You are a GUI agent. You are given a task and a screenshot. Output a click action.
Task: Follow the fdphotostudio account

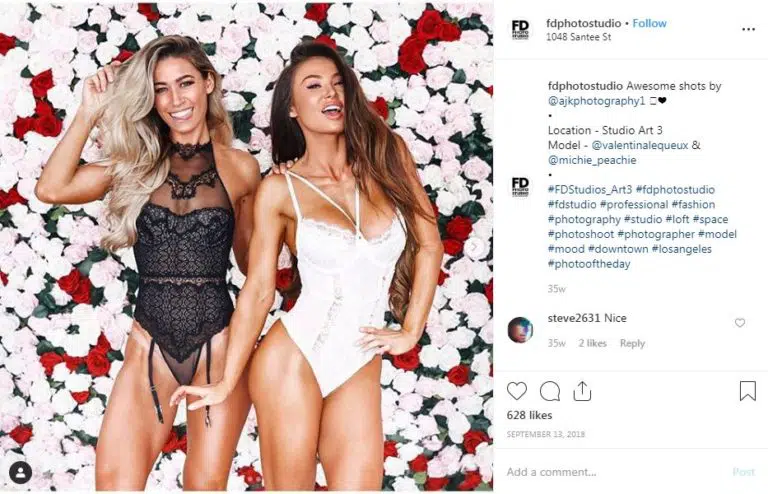click(649, 23)
